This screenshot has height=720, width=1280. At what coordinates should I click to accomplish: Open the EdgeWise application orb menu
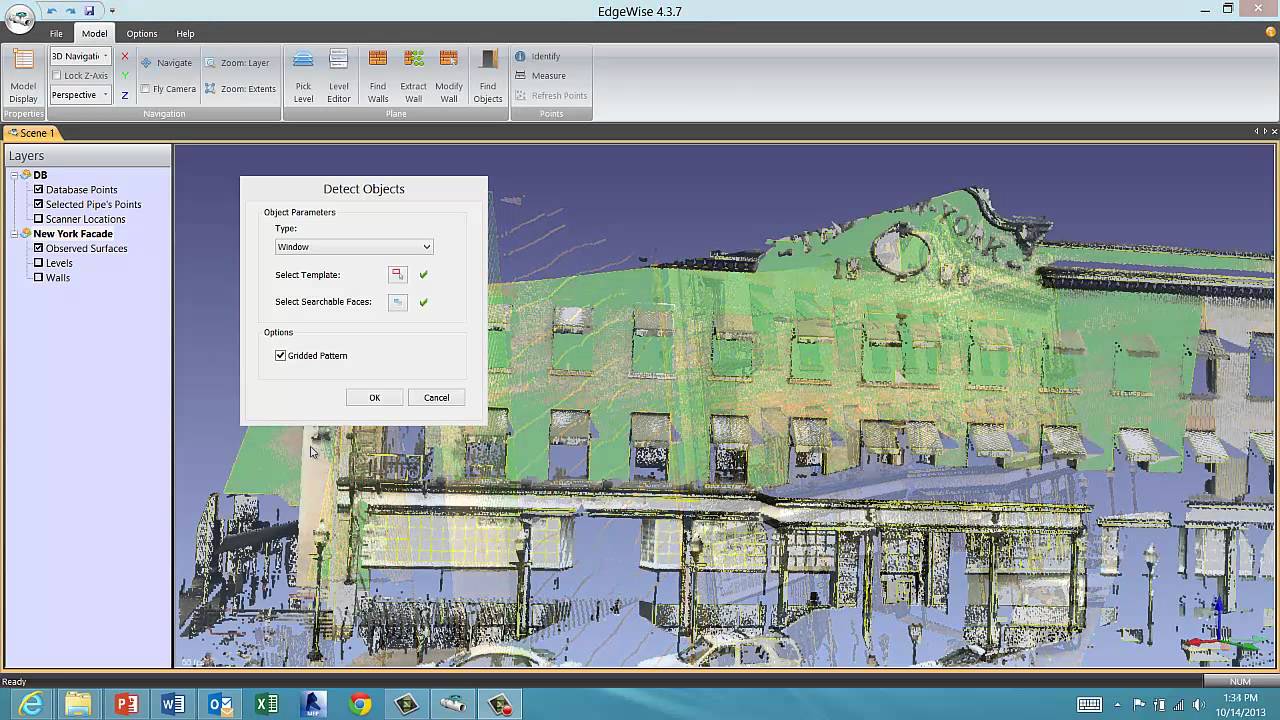pyautogui.click(x=19, y=19)
